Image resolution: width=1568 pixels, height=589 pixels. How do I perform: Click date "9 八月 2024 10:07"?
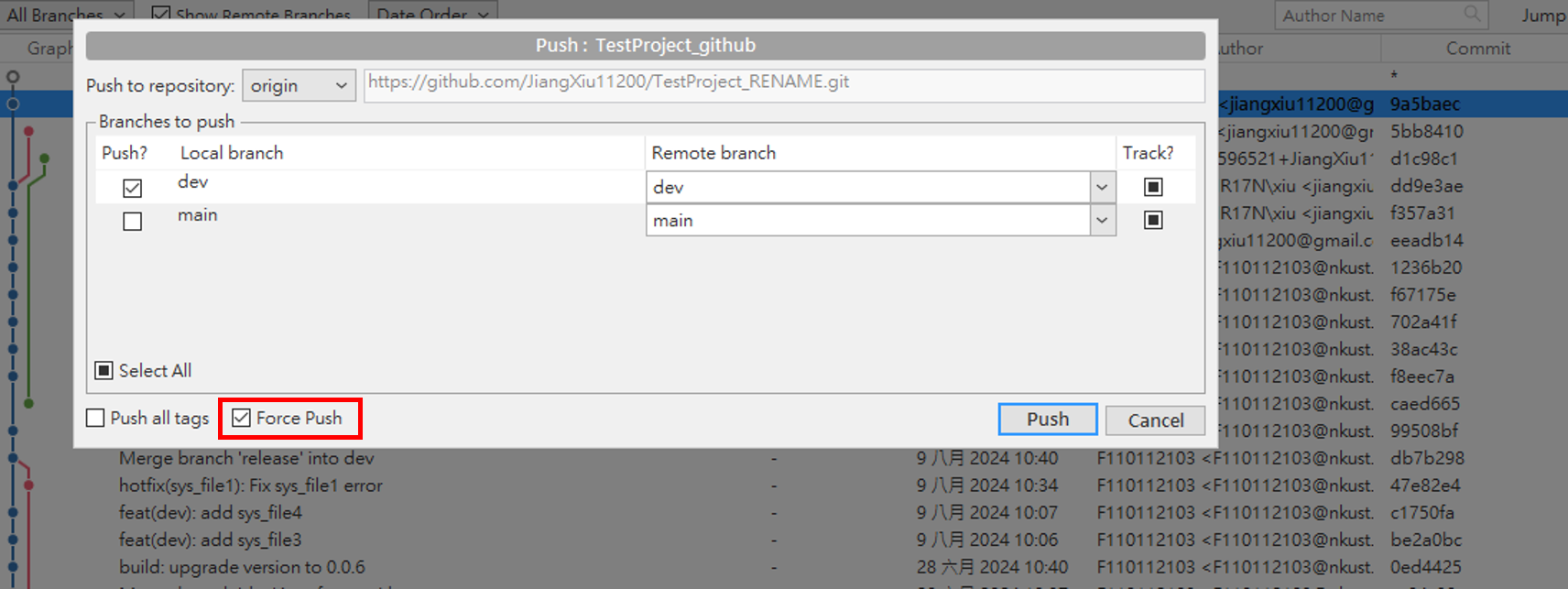[x=987, y=513]
